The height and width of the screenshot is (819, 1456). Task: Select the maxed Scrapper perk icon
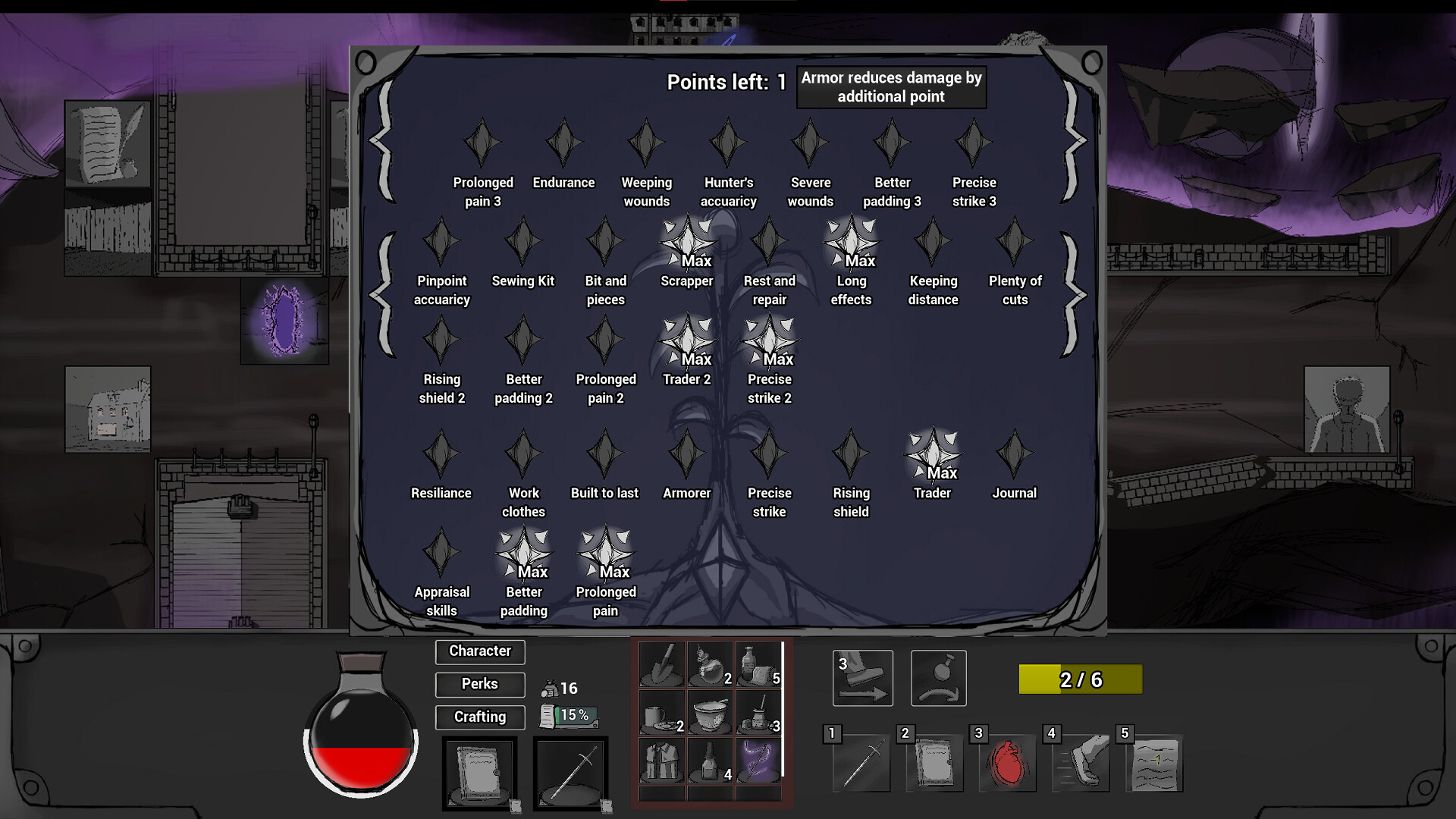tap(687, 243)
